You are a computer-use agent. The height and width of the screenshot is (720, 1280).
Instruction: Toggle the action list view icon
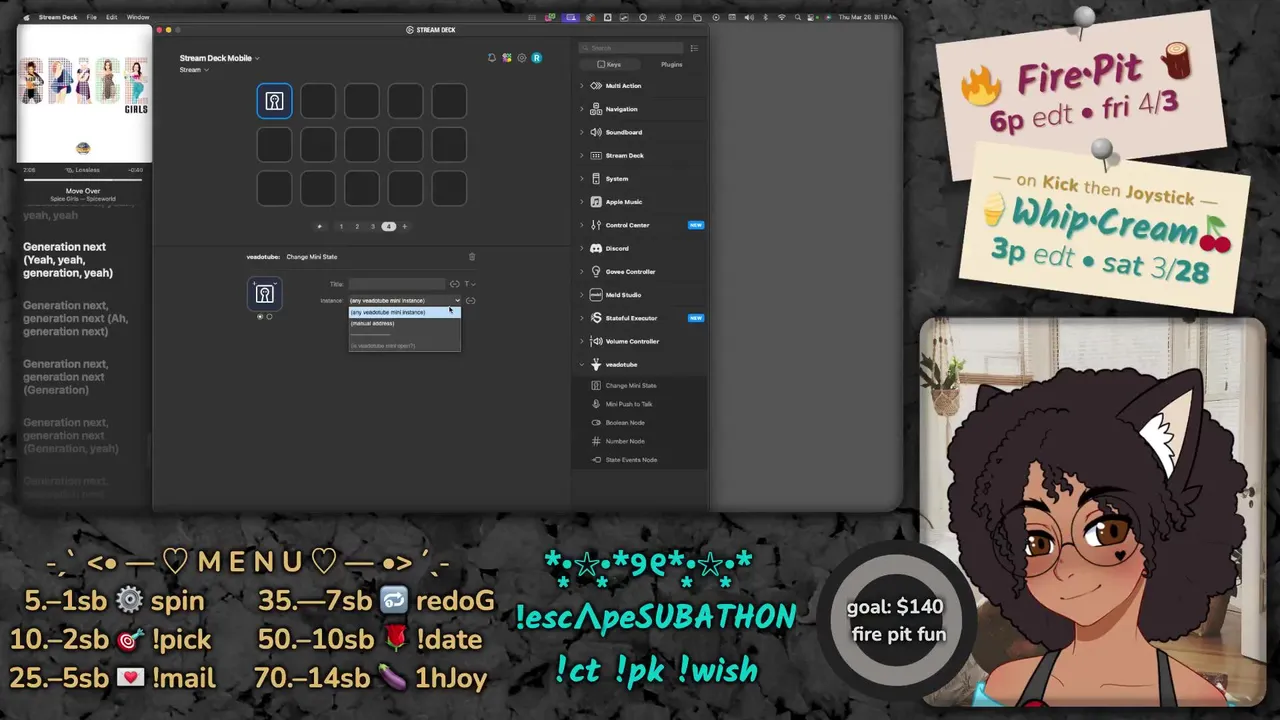tap(694, 48)
